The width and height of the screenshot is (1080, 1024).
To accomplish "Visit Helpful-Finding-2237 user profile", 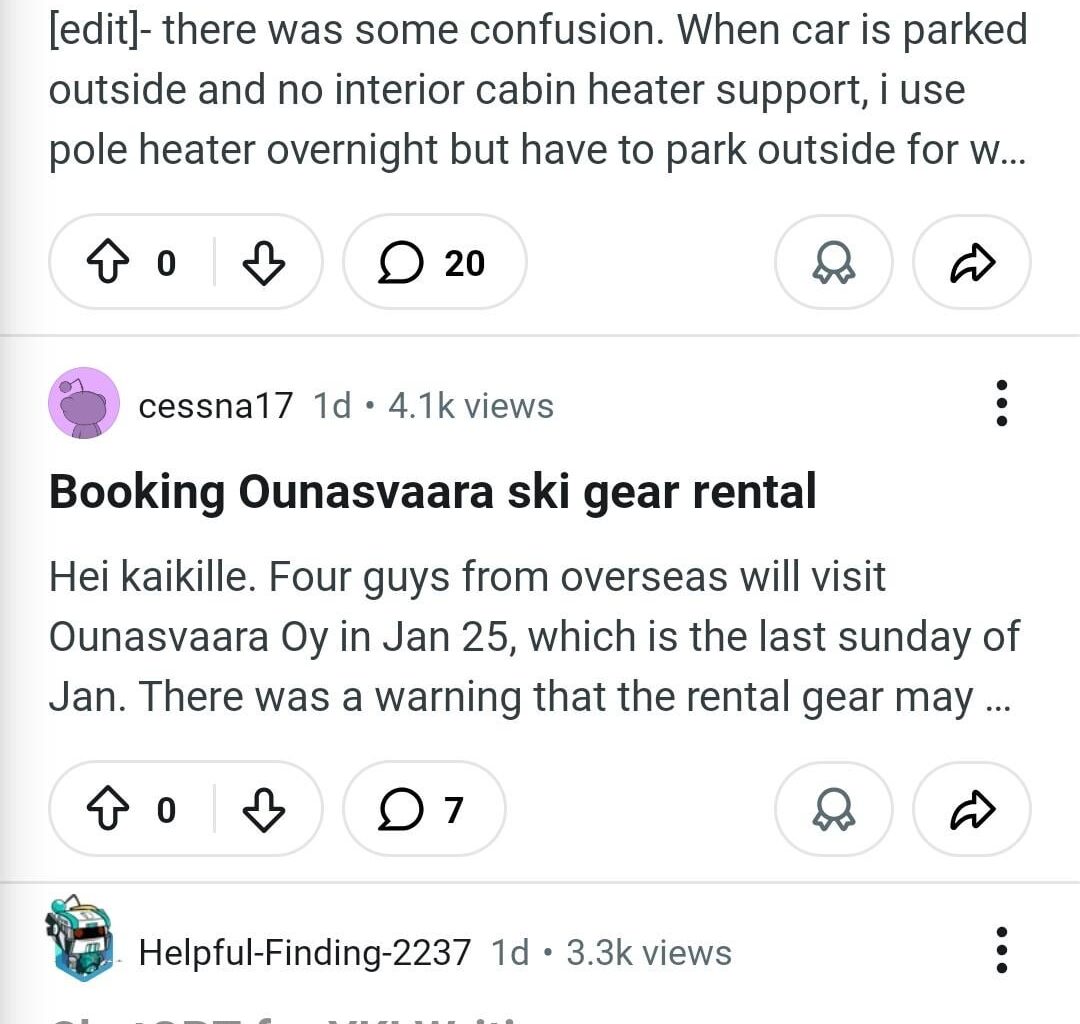I will pyautogui.click(x=304, y=953).
